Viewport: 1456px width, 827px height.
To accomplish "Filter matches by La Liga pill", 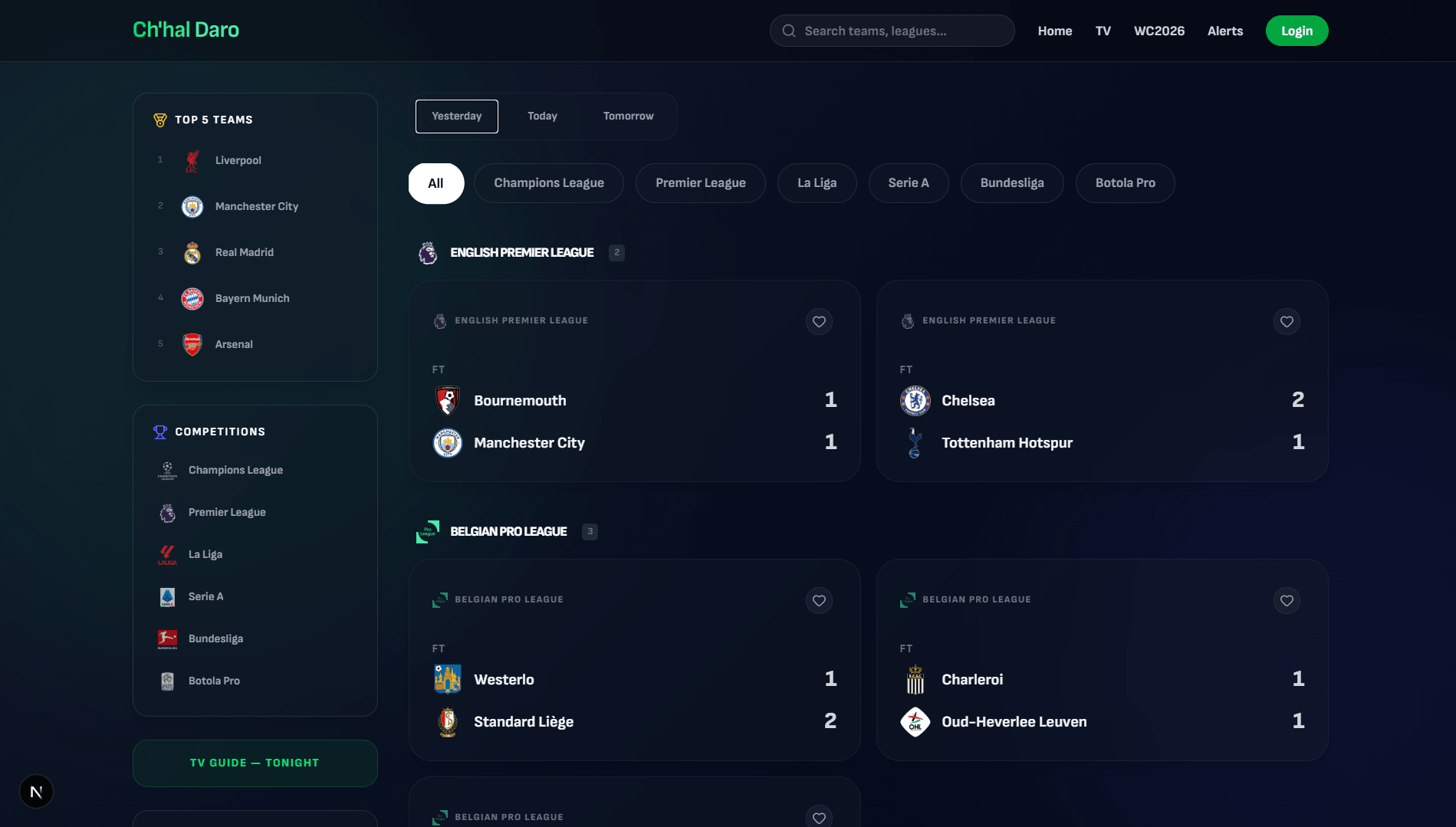I will point(817,183).
